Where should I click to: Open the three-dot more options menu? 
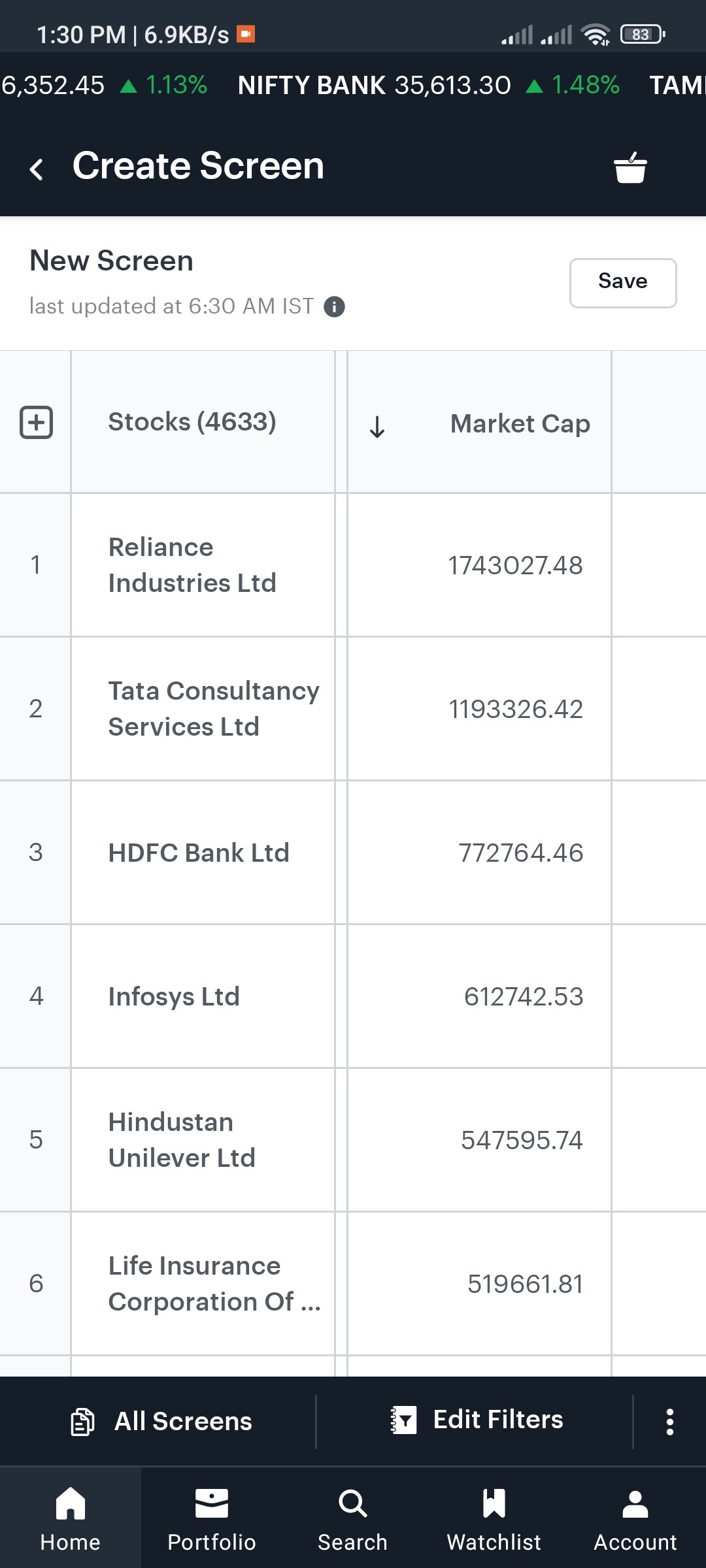click(670, 1422)
